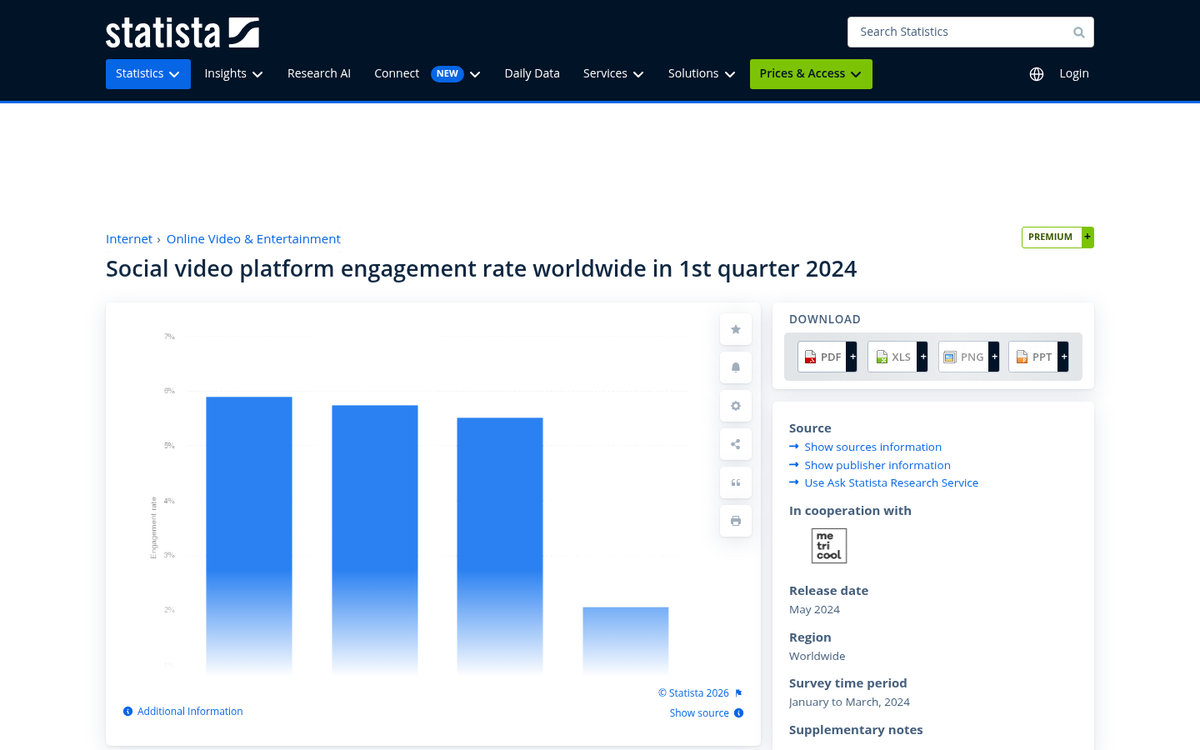Open the Research AI menu item
The height and width of the screenshot is (750, 1200).
click(x=319, y=74)
